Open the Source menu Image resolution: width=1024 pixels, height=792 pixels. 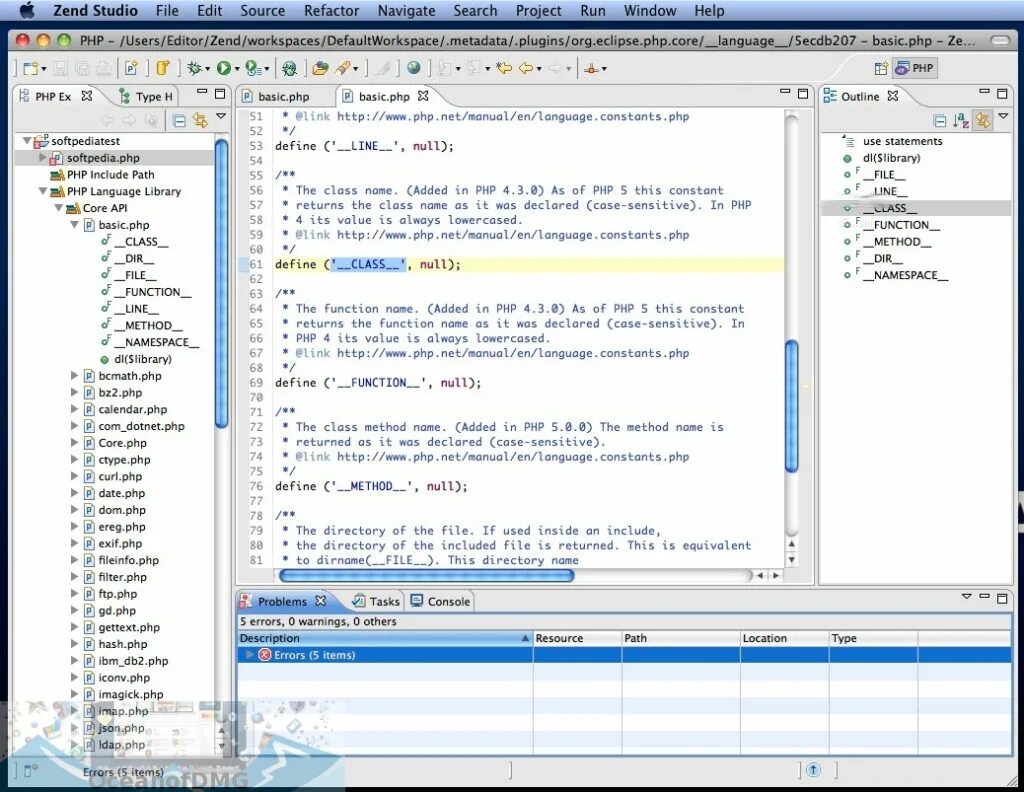(x=262, y=10)
